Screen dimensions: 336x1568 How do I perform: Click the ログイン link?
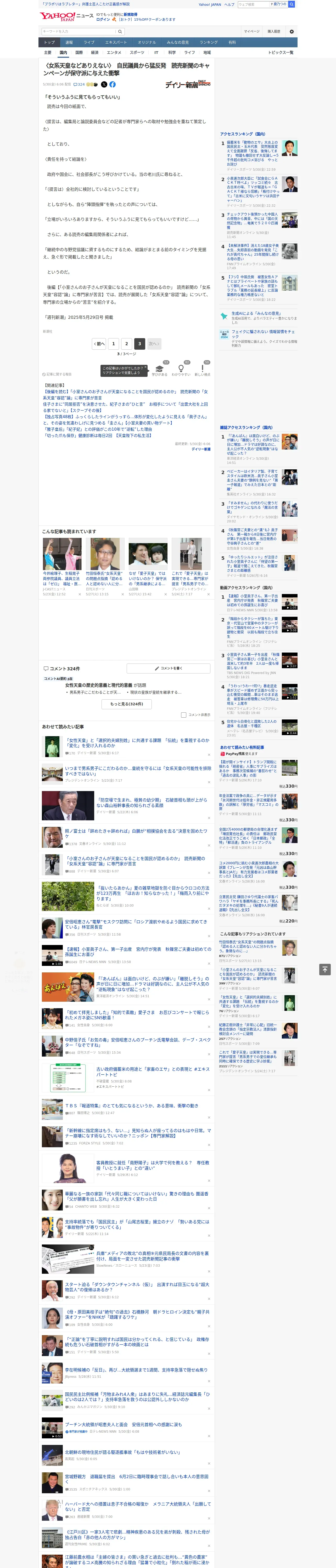pos(103,20)
